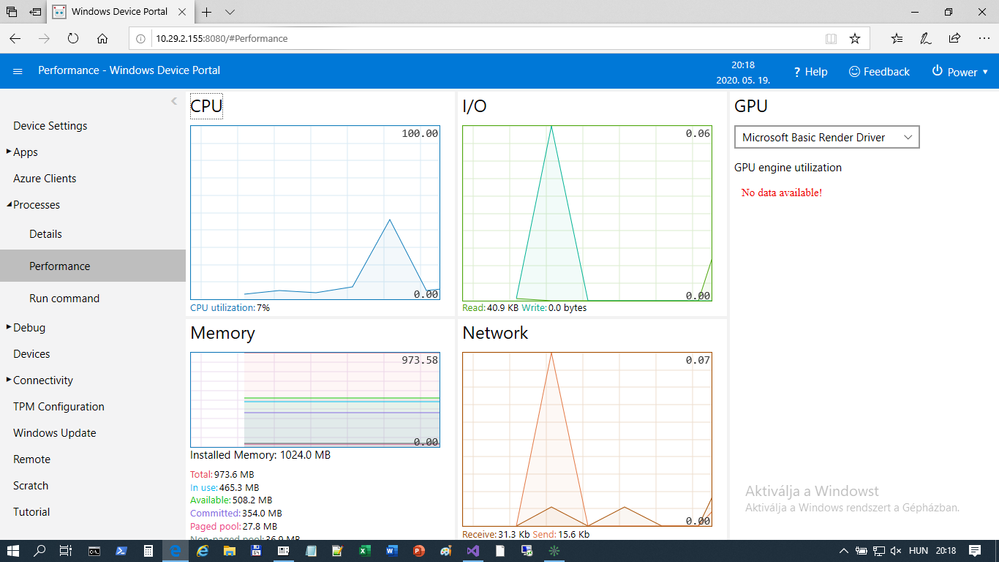Open PowerPoint from taskbar
The image size is (999, 562).
click(419, 551)
